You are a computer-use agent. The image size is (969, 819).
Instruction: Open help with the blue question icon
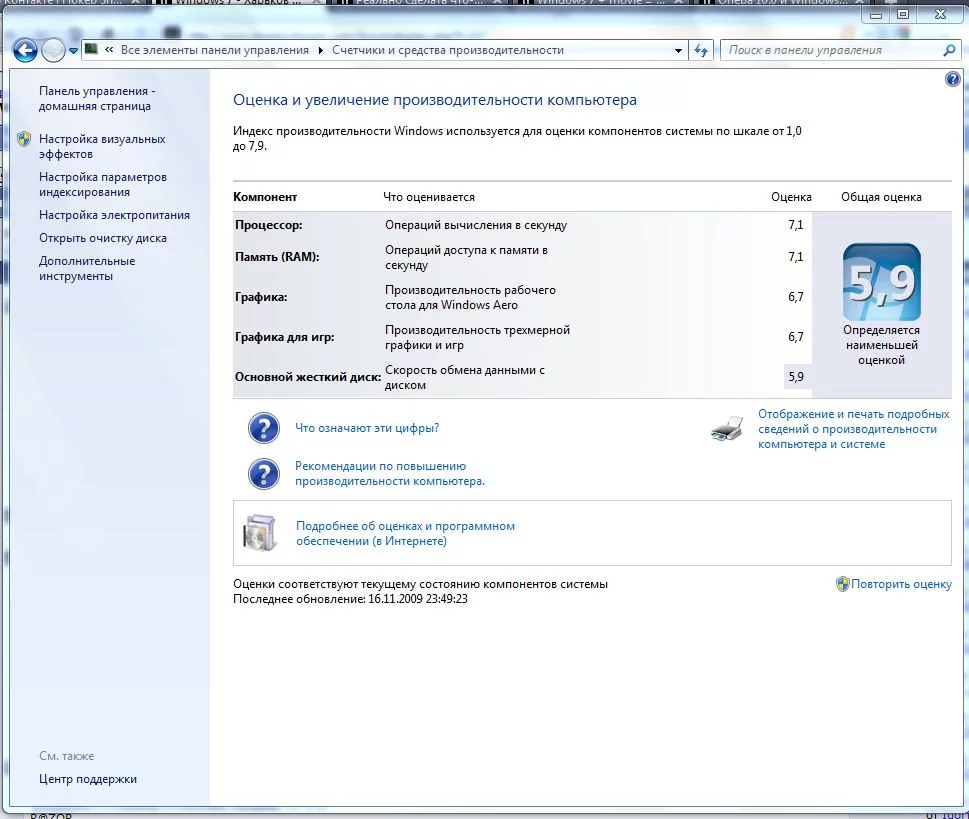(952, 79)
